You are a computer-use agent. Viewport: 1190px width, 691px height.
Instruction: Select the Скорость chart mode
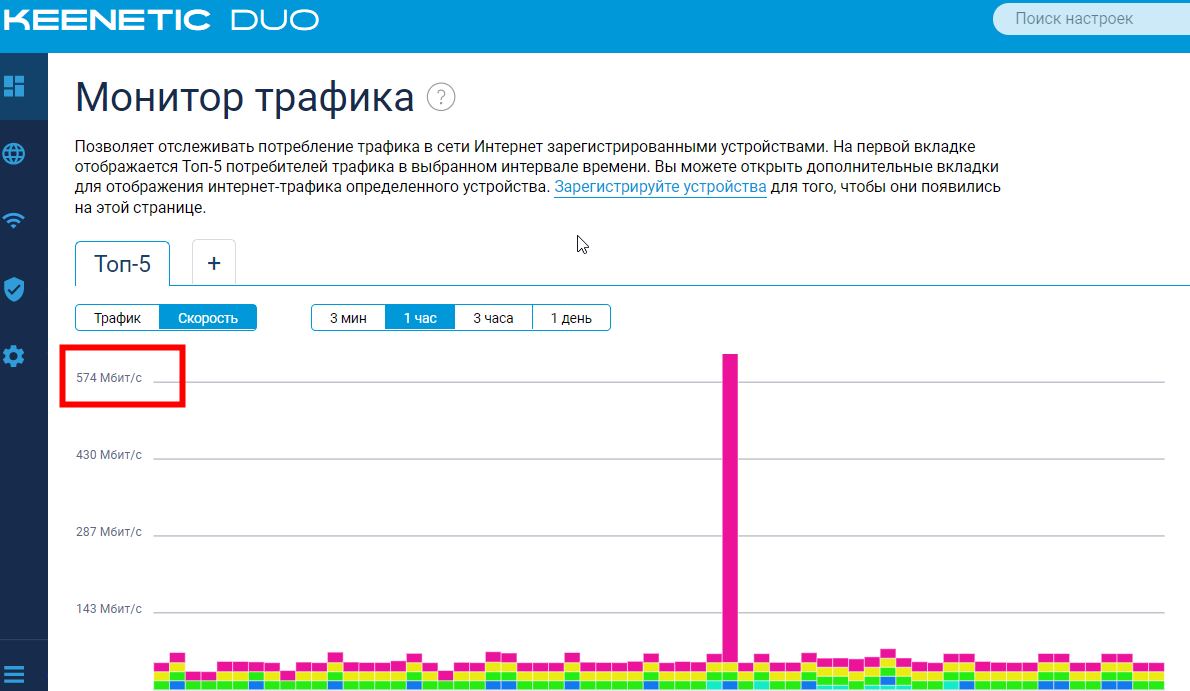208,318
